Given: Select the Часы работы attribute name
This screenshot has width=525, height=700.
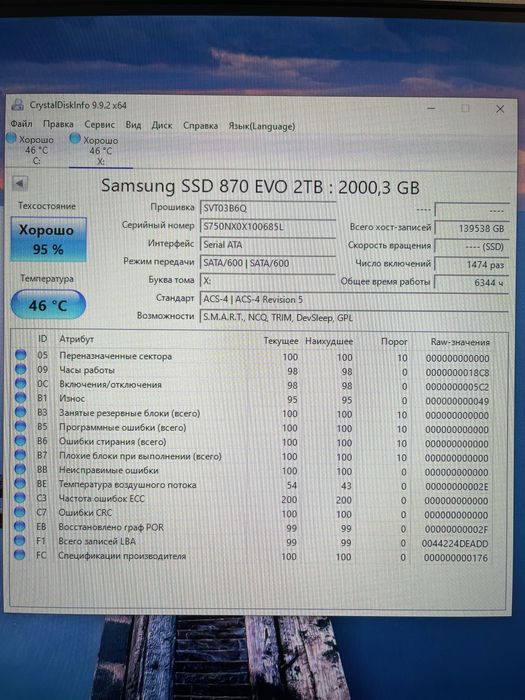Looking at the screenshot, I should click(x=87, y=370).
